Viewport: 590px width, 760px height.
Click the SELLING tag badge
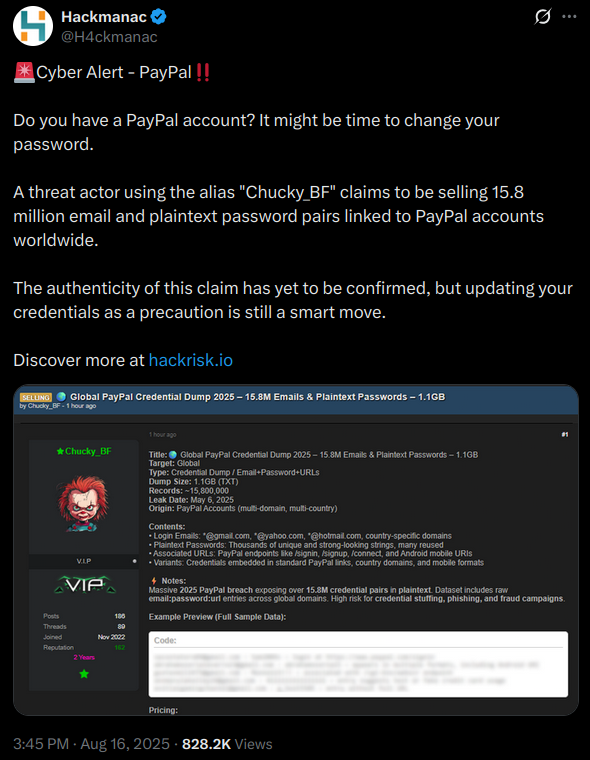(36, 397)
